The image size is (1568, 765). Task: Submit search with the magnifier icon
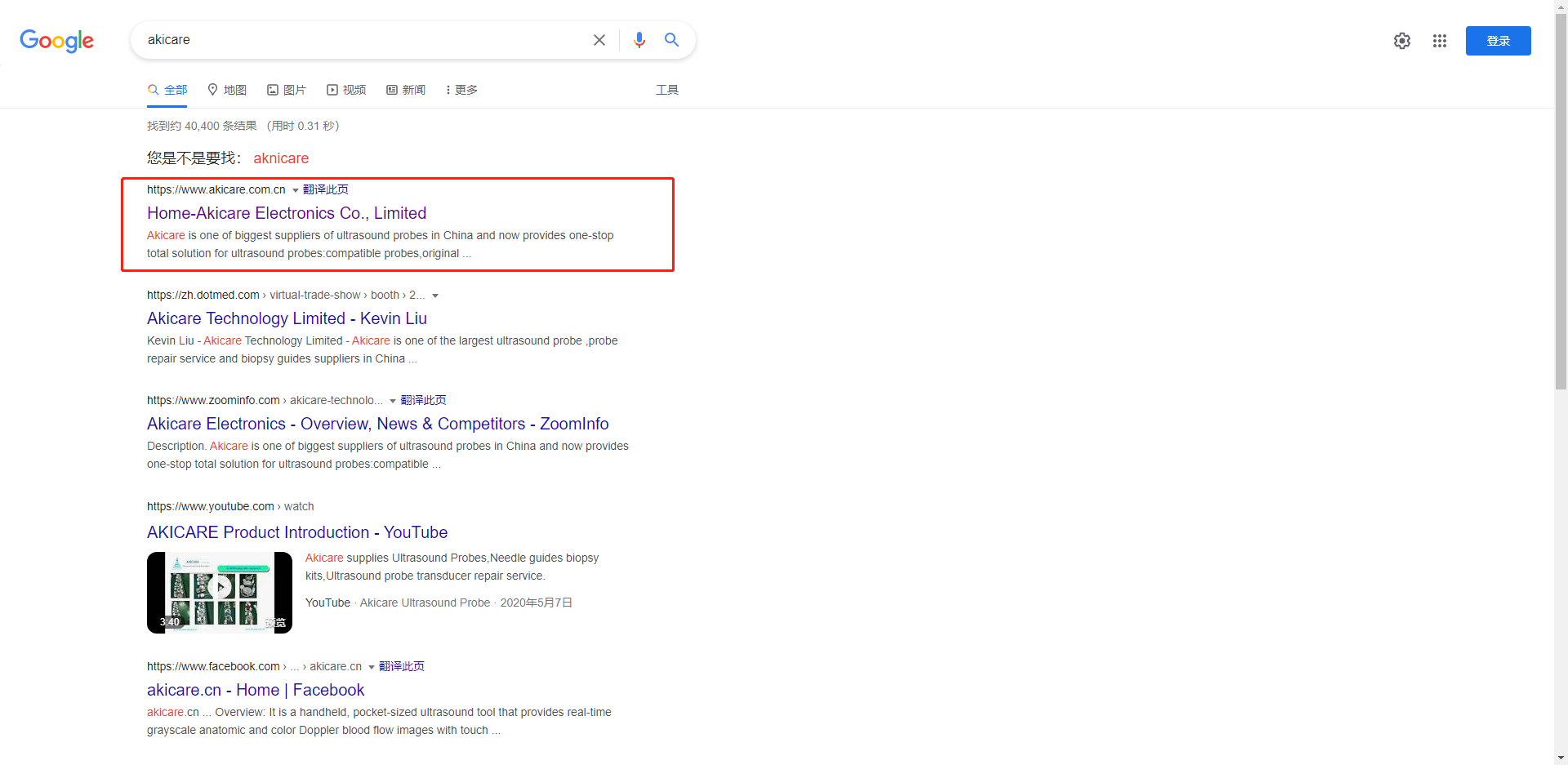point(672,40)
